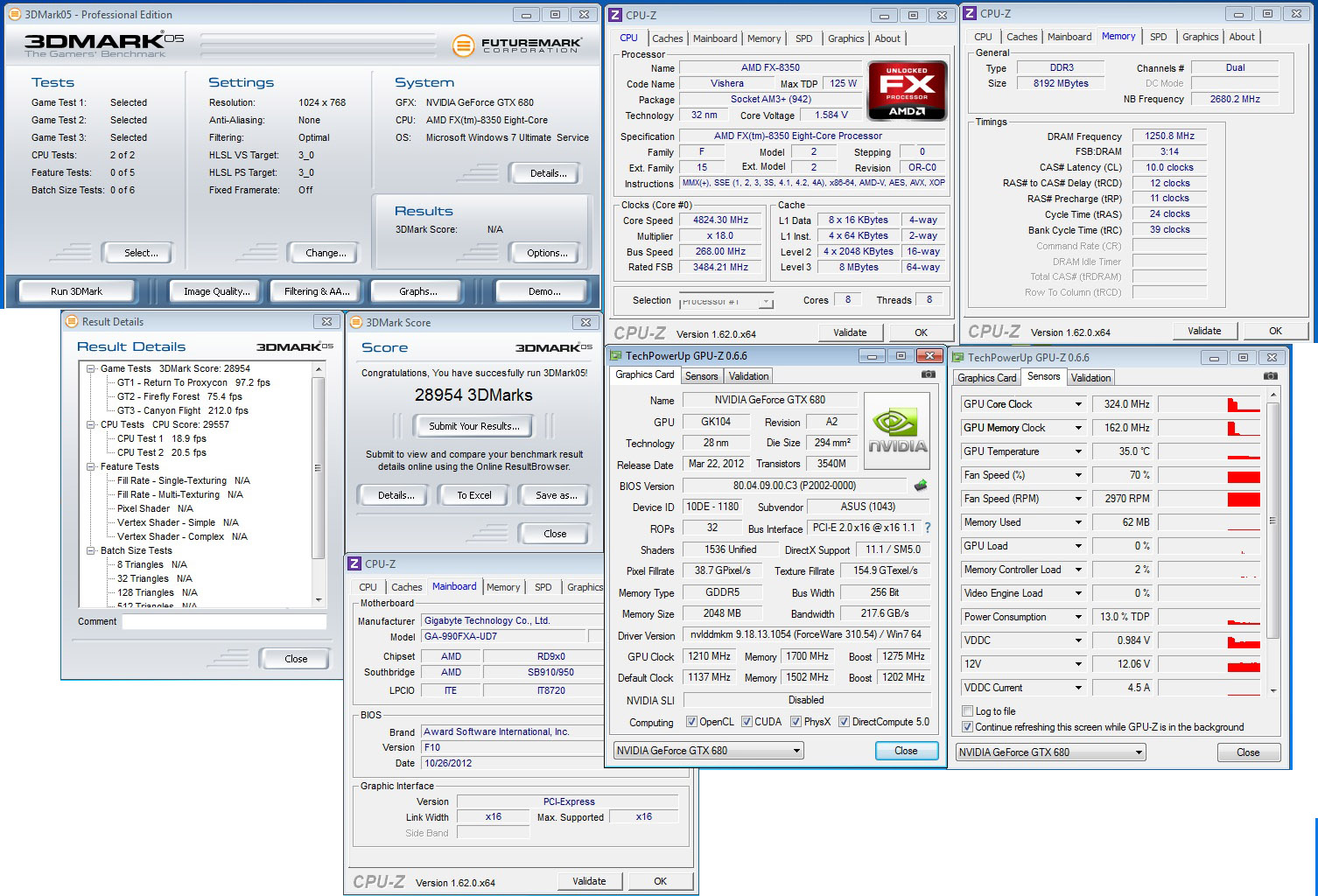Viewport: 1318px width, 896px height.
Task: Toggle the OpenCL checkbox in GPU-Z
Action: 691,722
